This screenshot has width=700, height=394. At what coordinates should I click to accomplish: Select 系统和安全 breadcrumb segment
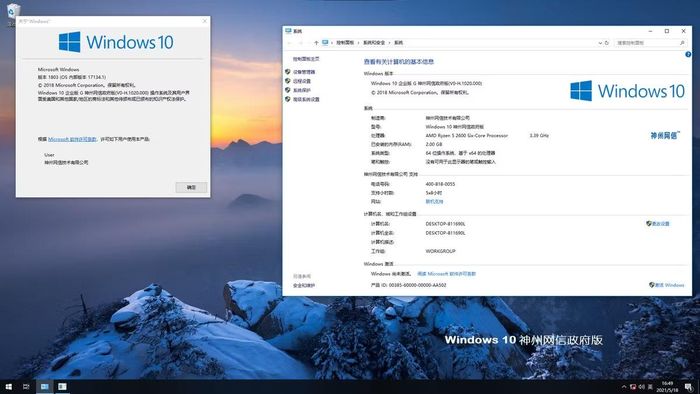374,43
